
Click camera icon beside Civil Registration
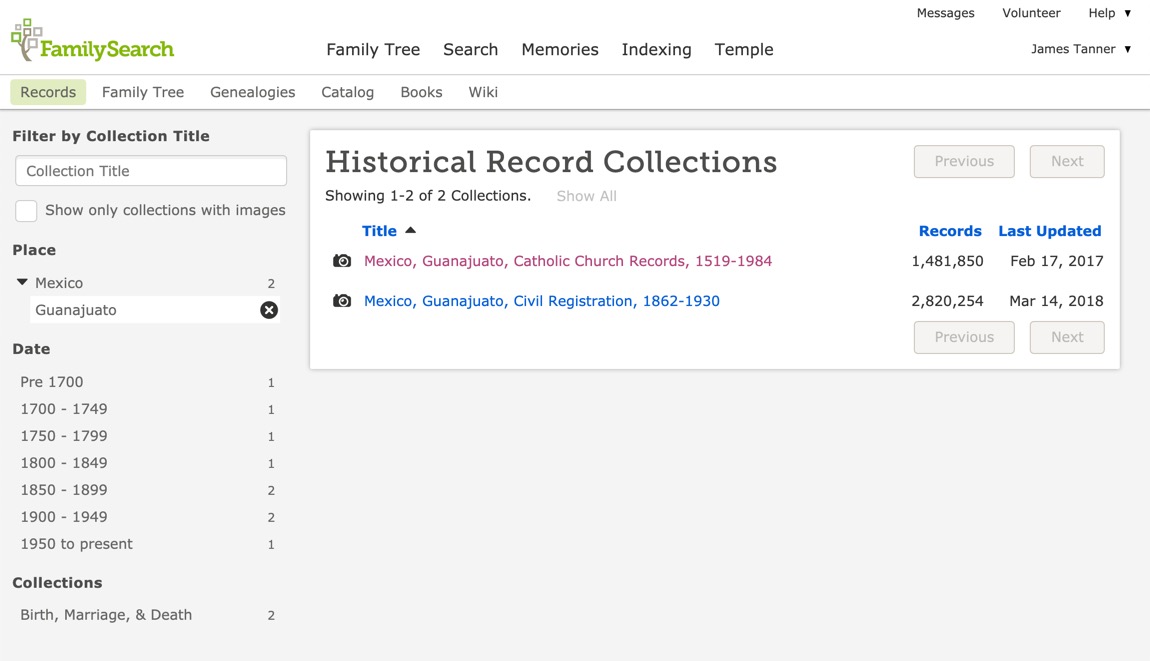coord(342,301)
